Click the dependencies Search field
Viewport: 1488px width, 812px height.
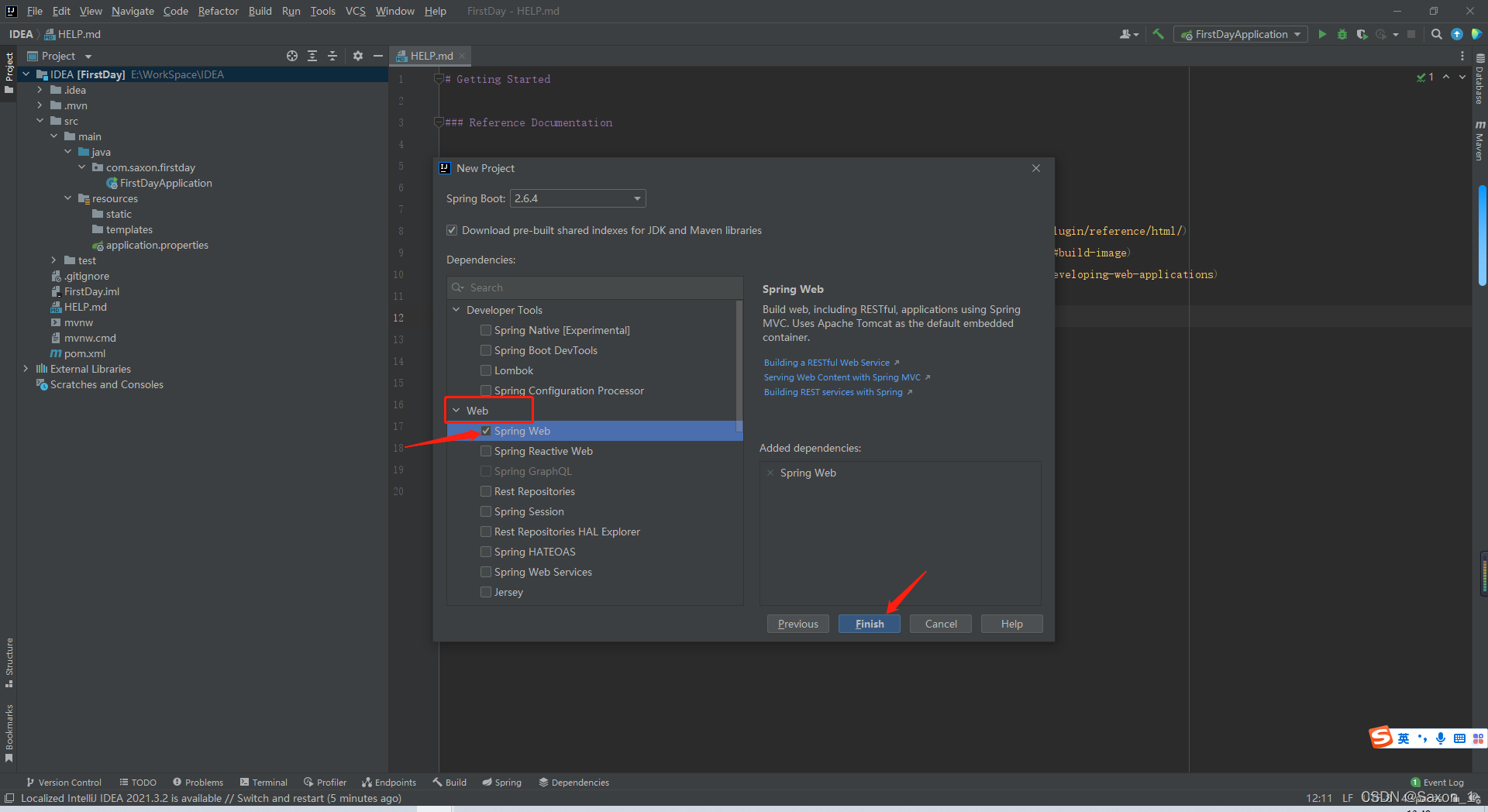click(x=595, y=287)
